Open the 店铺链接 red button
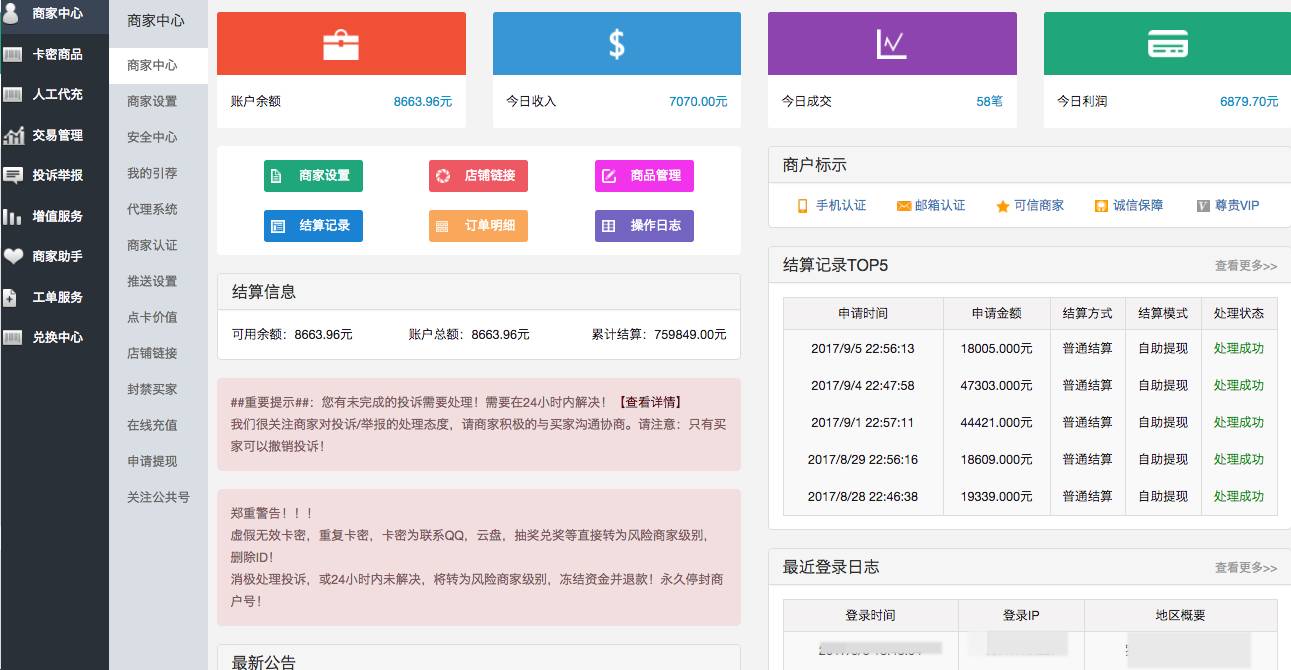 [x=478, y=176]
